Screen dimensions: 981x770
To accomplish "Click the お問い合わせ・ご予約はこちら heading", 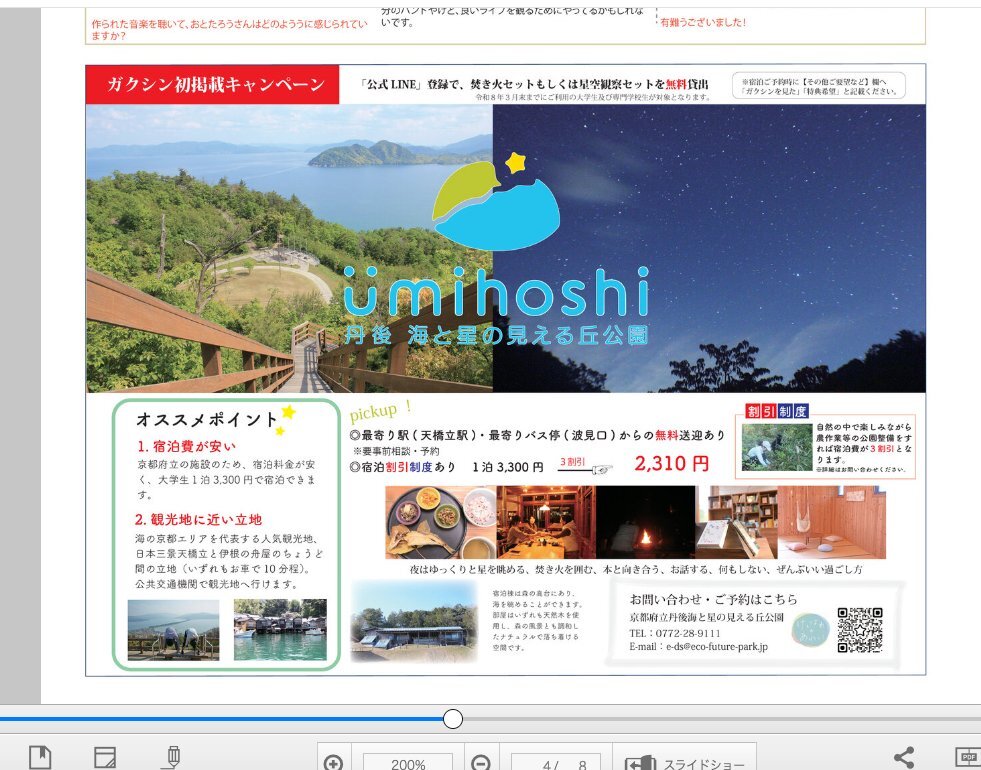I will (x=713, y=599).
